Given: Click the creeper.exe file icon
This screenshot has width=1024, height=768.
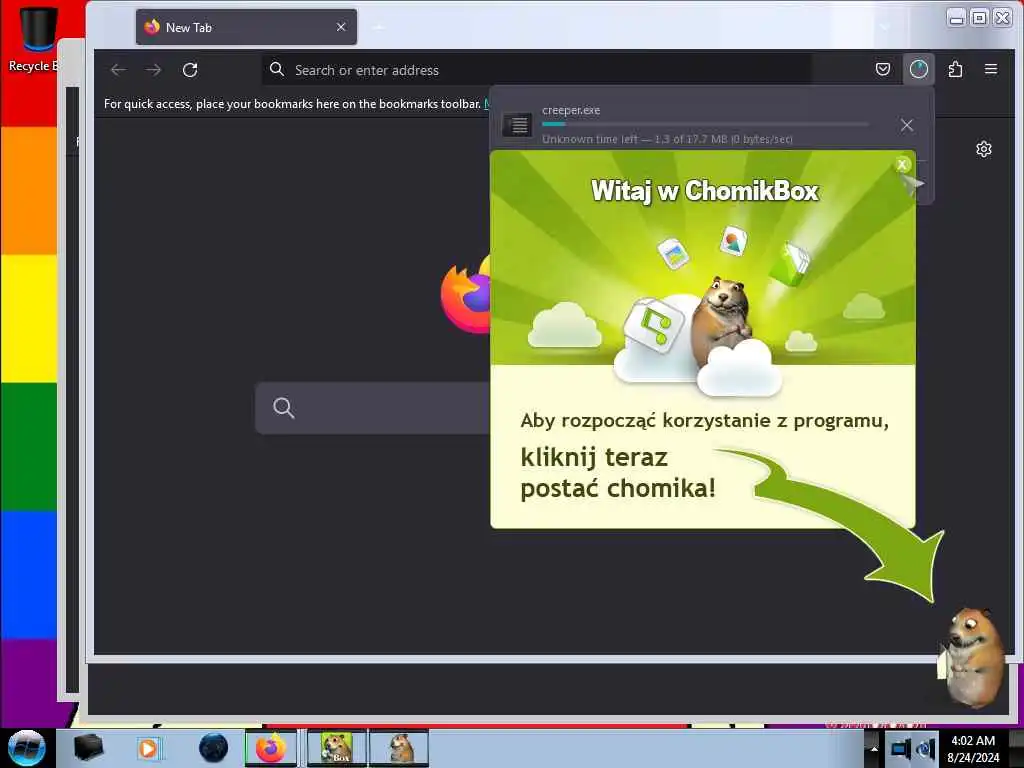Looking at the screenshot, I should [517, 125].
